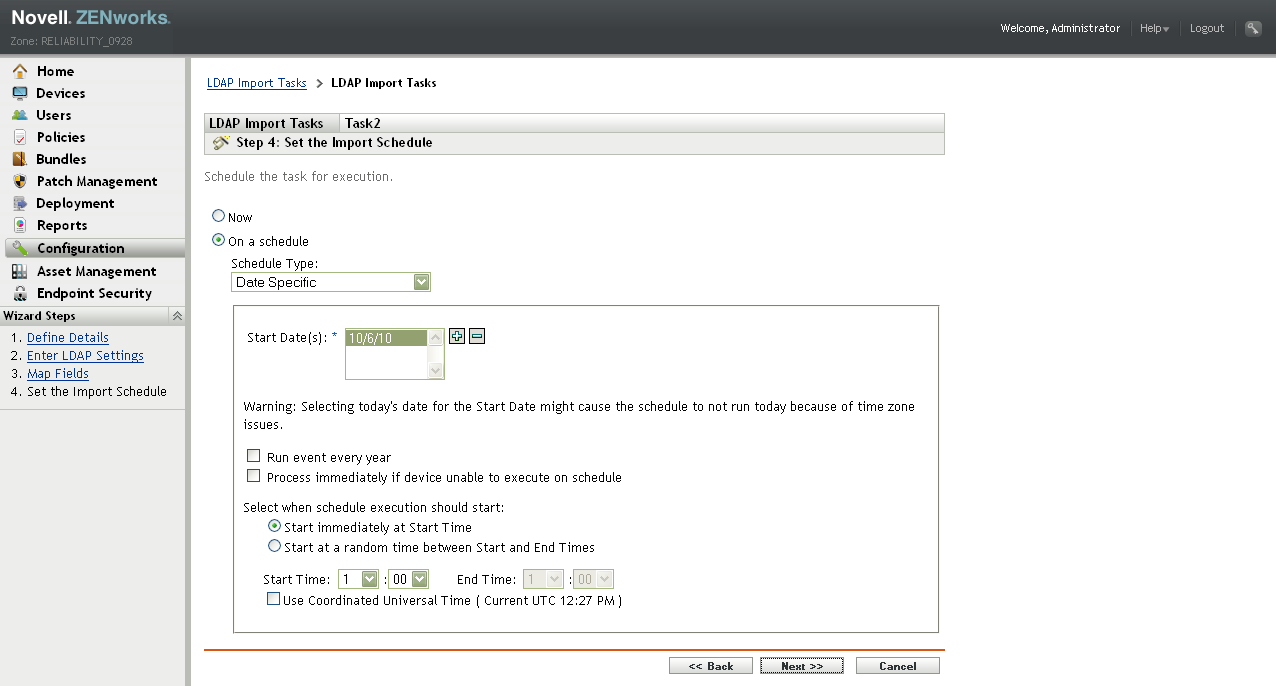Select Start at a random time option
Image resolution: width=1279 pixels, height=686 pixels.
click(274, 545)
